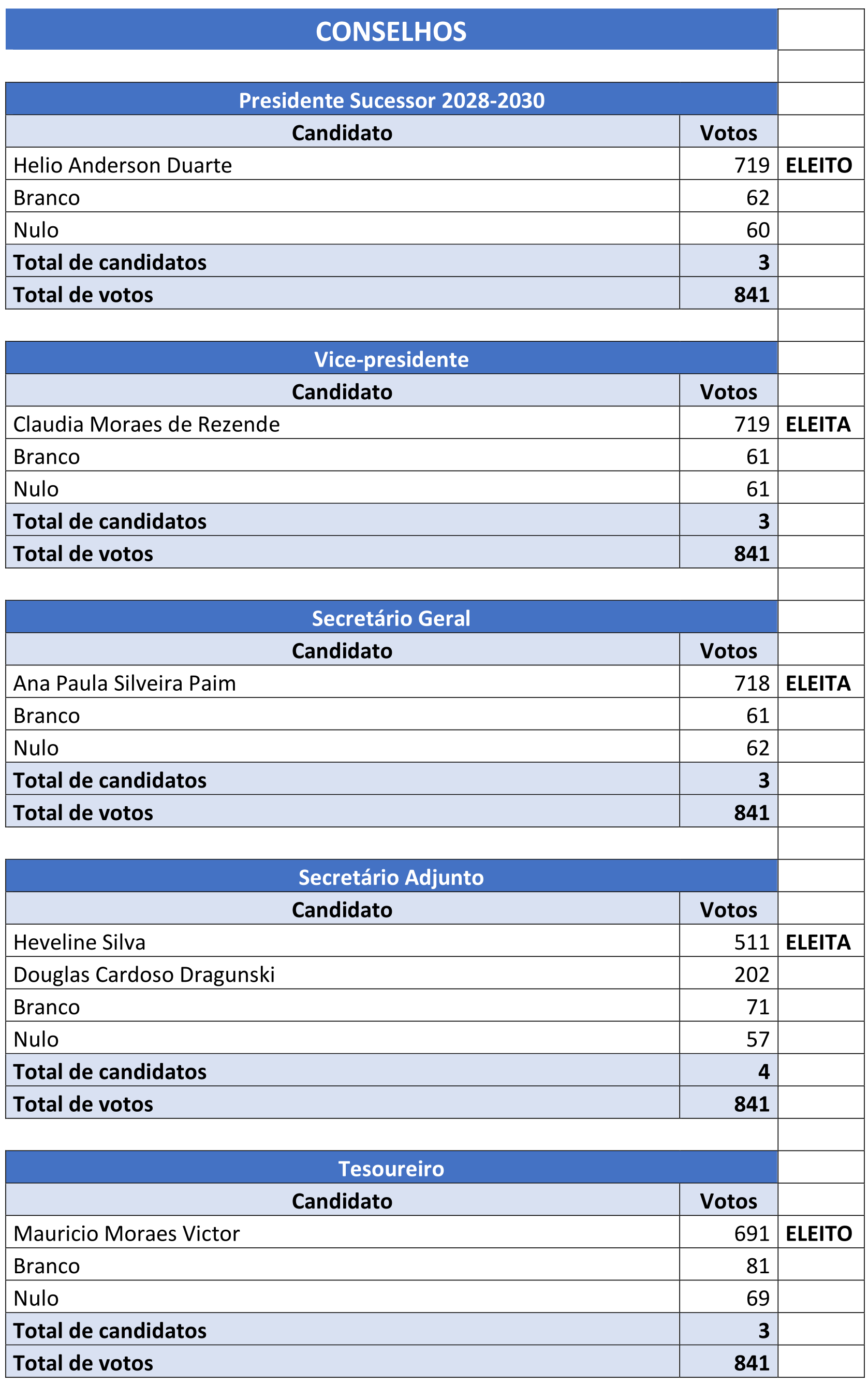The height and width of the screenshot is (1383, 868).
Task: Select the Tesoureiro section header
Action: pyautogui.click(x=391, y=1169)
